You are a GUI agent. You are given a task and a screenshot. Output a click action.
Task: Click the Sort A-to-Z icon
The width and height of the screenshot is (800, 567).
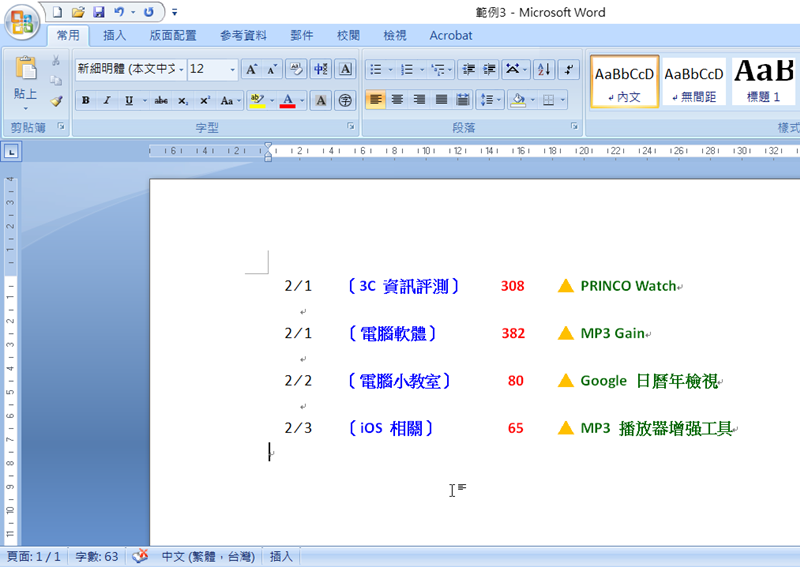[x=544, y=69]
